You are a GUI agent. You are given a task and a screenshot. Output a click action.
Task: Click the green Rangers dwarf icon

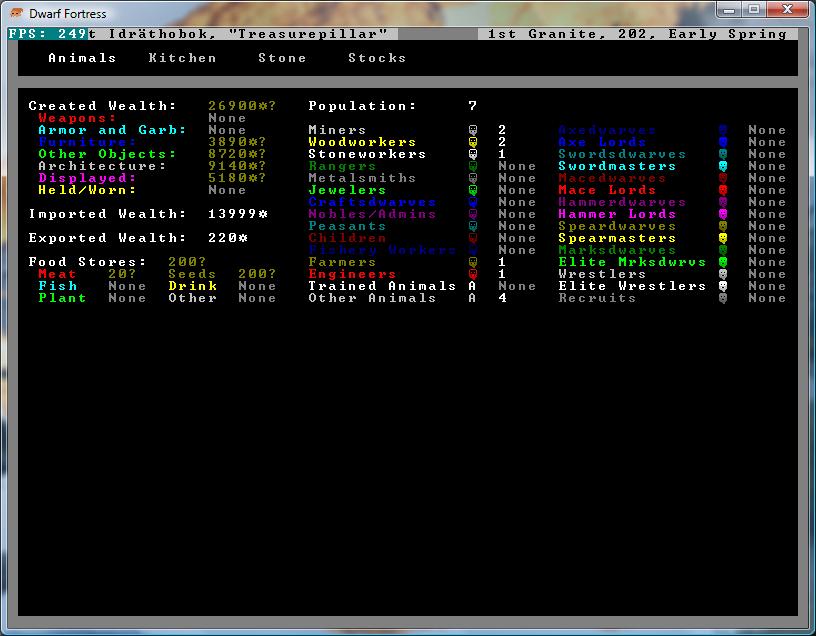(473, 166)
